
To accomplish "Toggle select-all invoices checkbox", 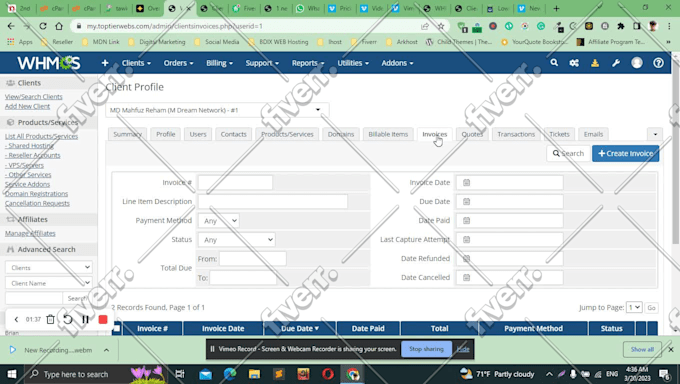I will (116, 328).
